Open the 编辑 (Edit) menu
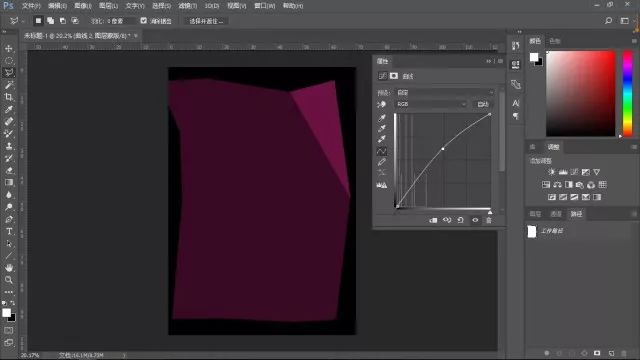This screenshot has width=640, height=360. click(57, 6)
